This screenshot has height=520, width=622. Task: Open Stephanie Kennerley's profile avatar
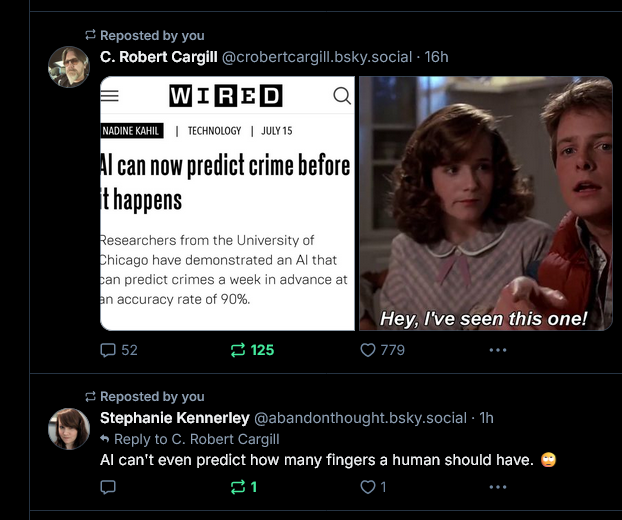(69, 428)
